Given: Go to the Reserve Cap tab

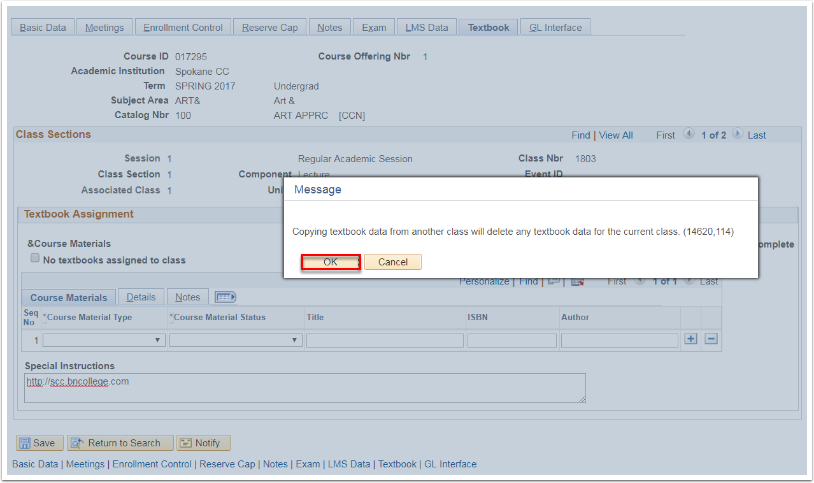Looking at the screenshot, I should pos(270,28).
